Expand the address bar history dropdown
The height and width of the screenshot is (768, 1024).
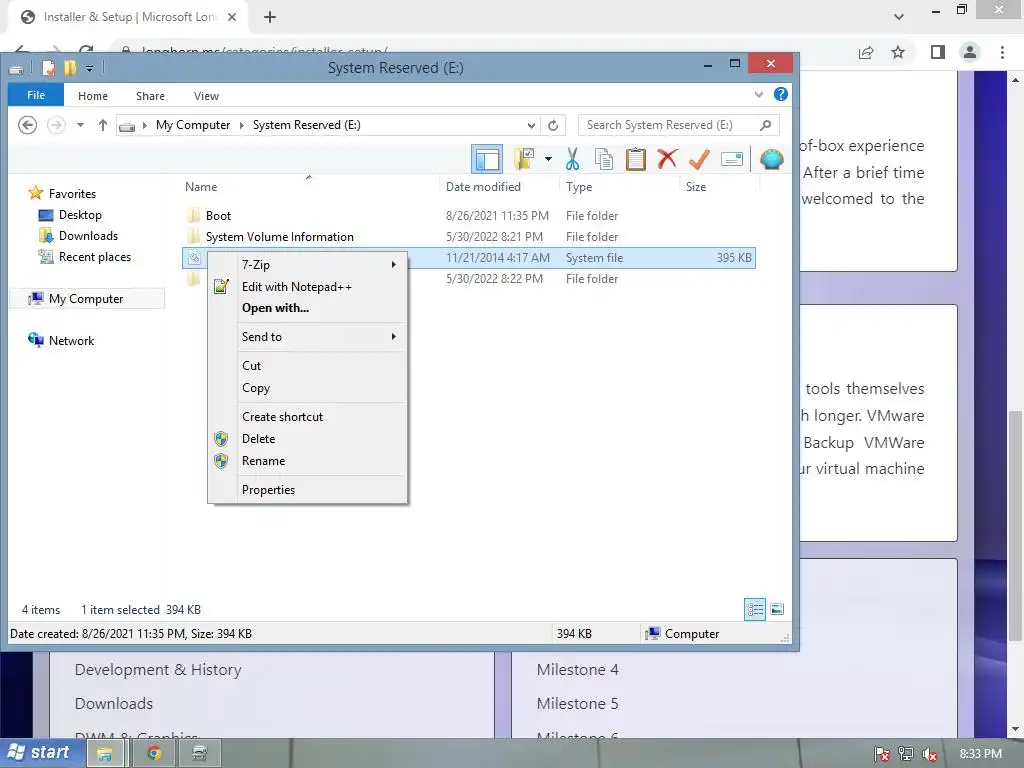(532, 125)
